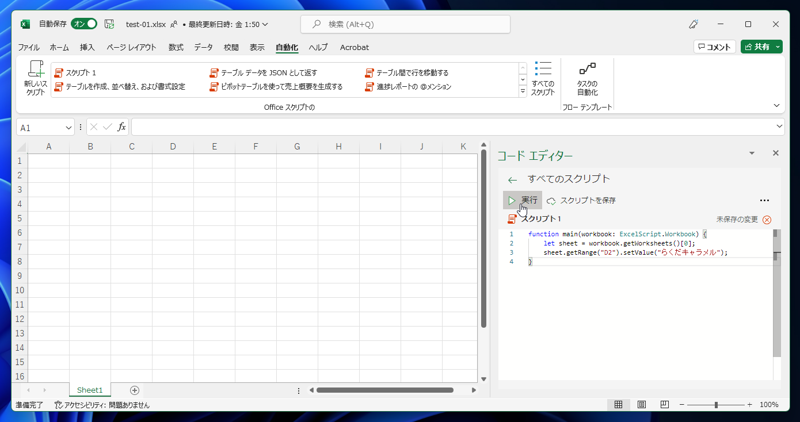Screen dimensions: 800x422
Task: Select ピボットテーブルを使って売上概要を生成する script
Action: coord(276,87)
